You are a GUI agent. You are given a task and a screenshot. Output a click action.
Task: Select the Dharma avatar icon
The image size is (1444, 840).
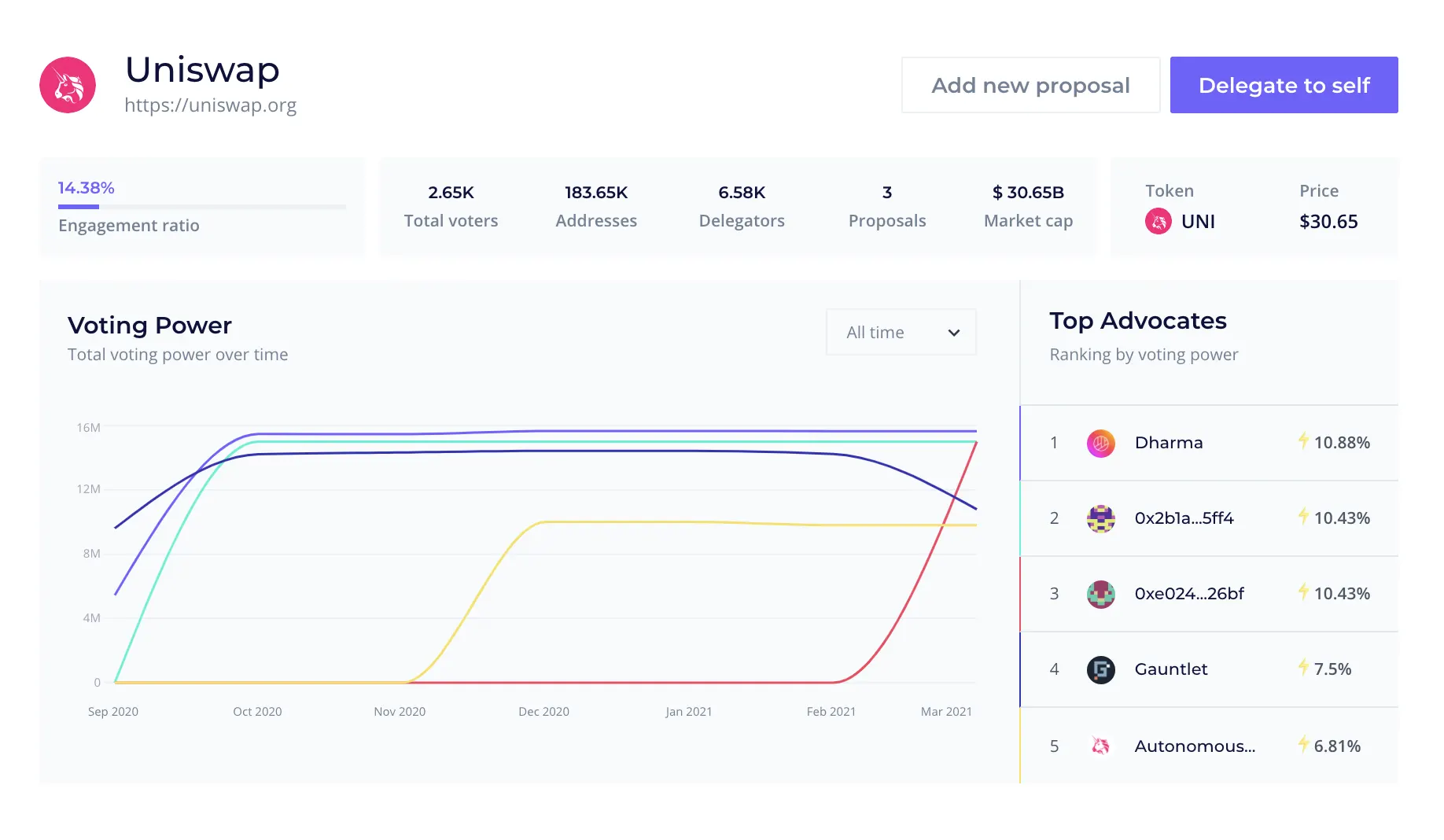1100,443
